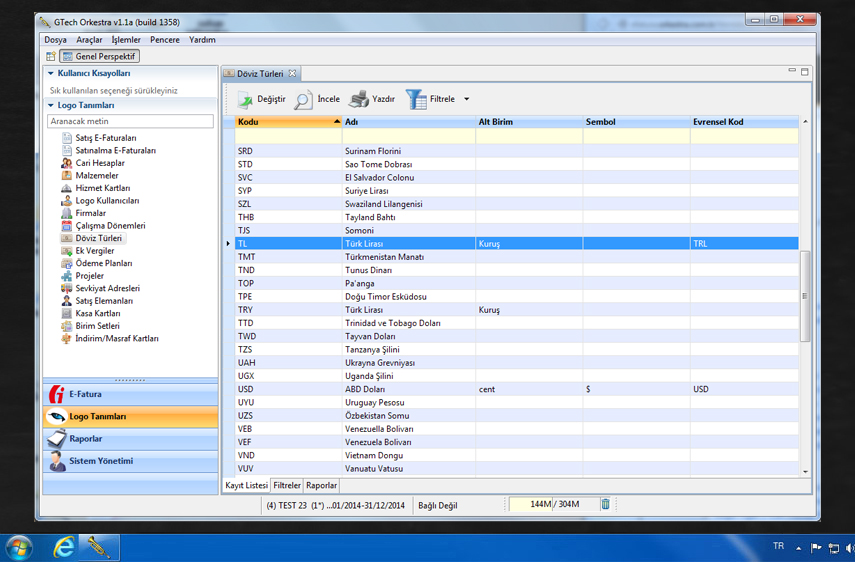The image size is (855, 562).
Task: Open the E-Fatura module section
Action: tap(130, 394)
